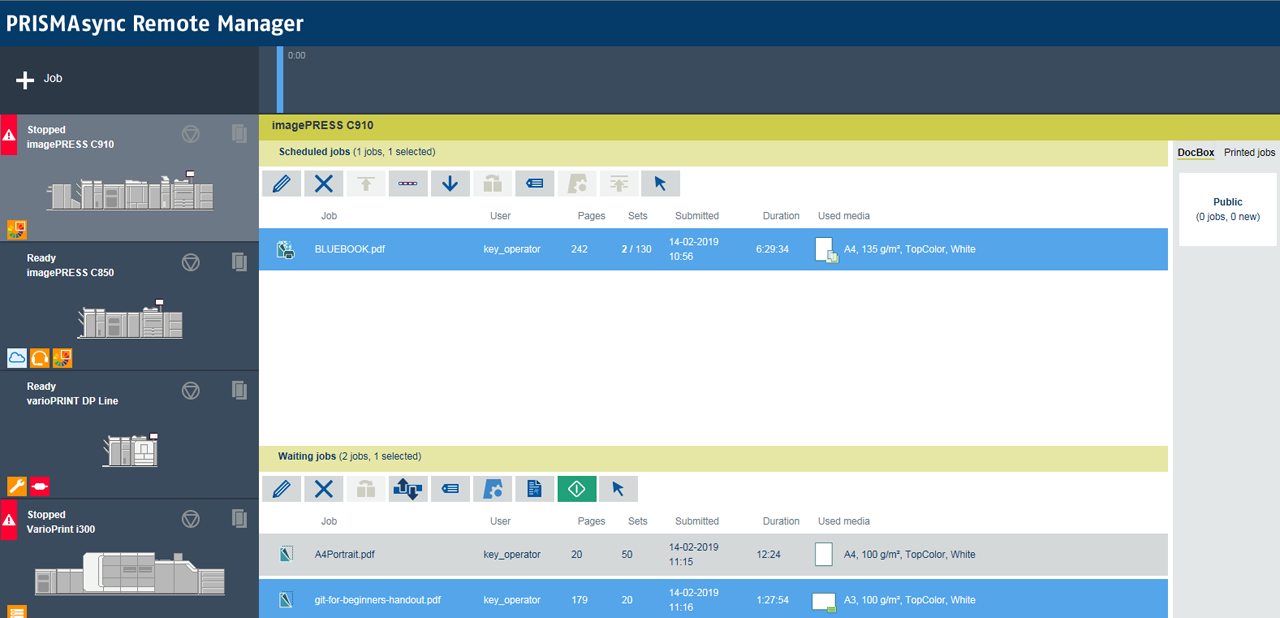The height and width of the screenshot is (618, 1280).
Task: Click the greyed-out gear settings icon in Scheduled jobs toolbar
Action: 577,183
